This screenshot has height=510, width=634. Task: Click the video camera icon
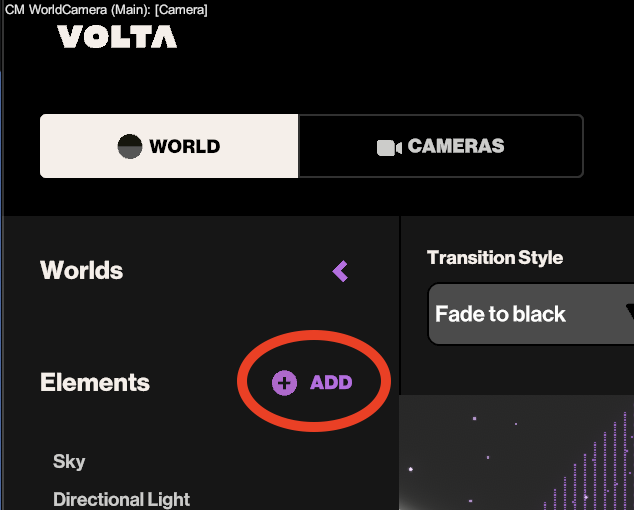(x=389, y=147)
